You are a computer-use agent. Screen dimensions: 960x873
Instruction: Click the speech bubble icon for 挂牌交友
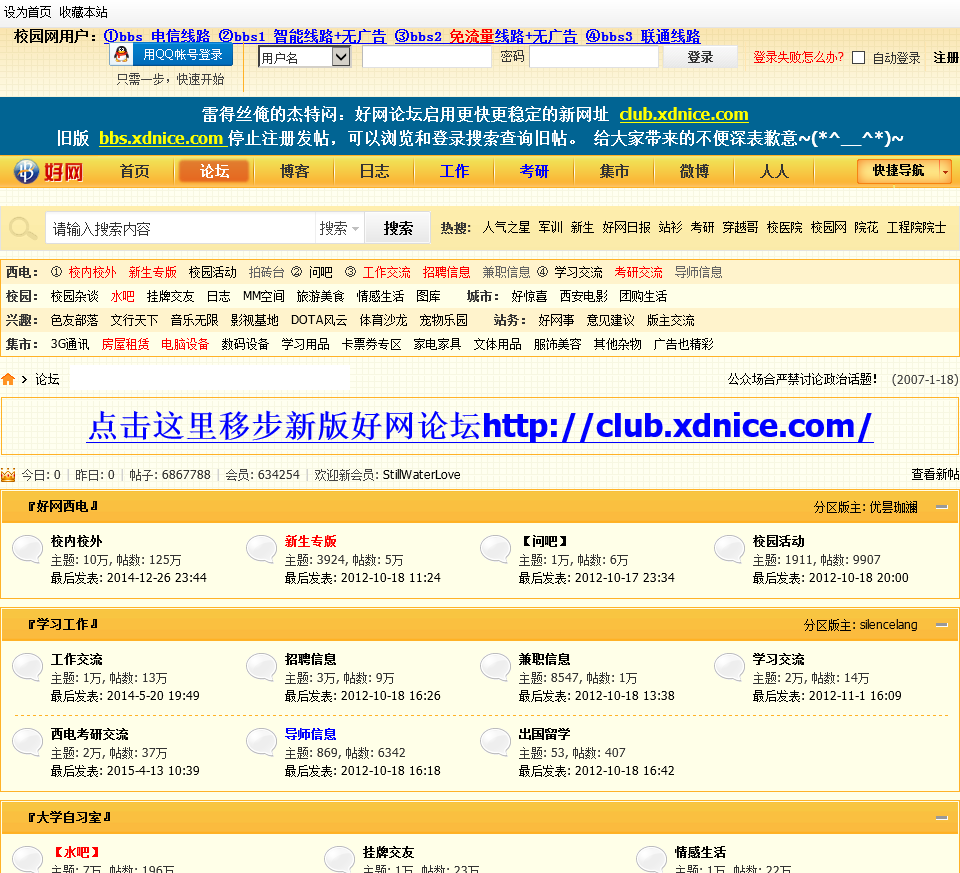[340, 859]
